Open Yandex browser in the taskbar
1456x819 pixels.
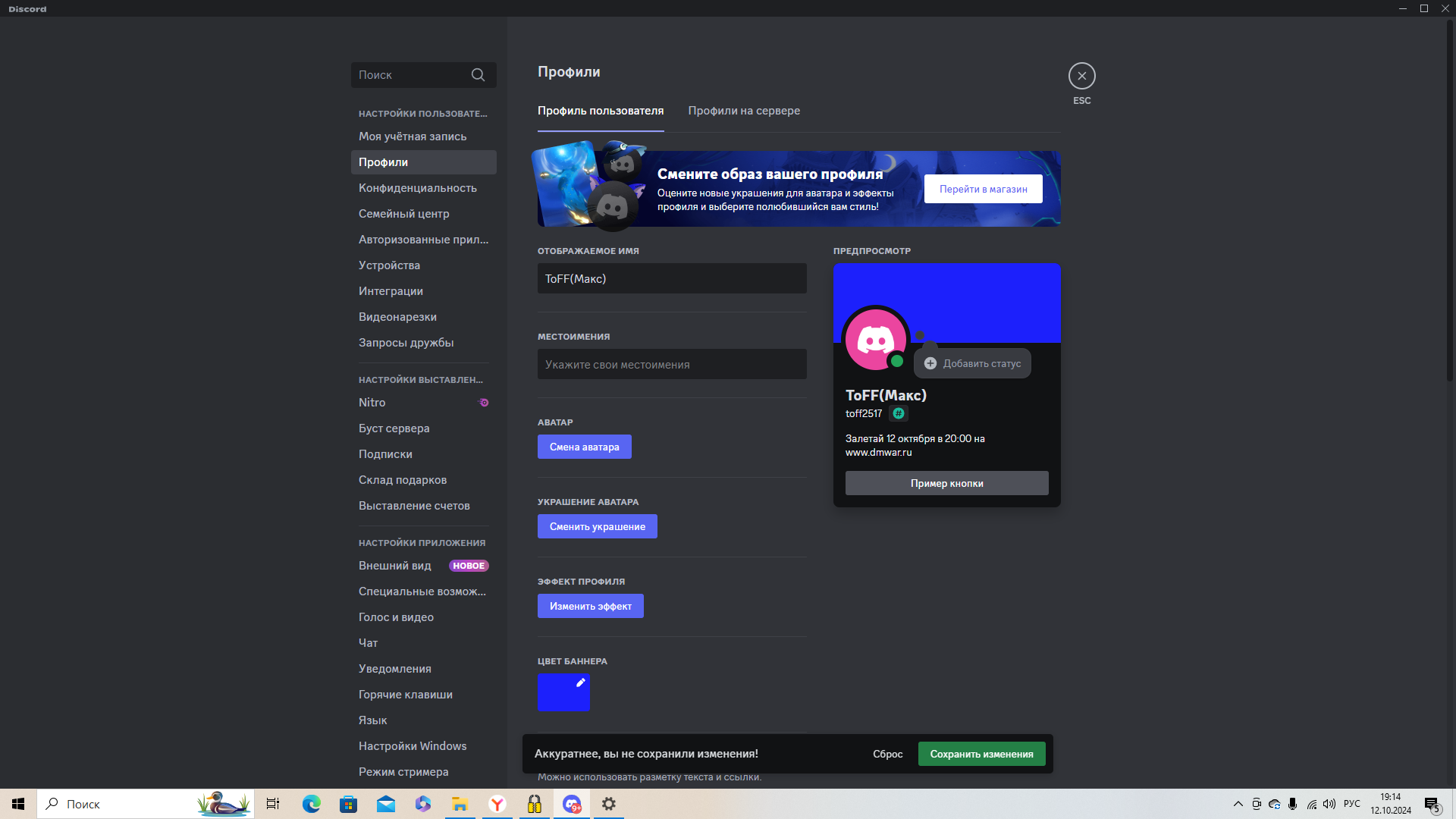click(x=497, y=804)
